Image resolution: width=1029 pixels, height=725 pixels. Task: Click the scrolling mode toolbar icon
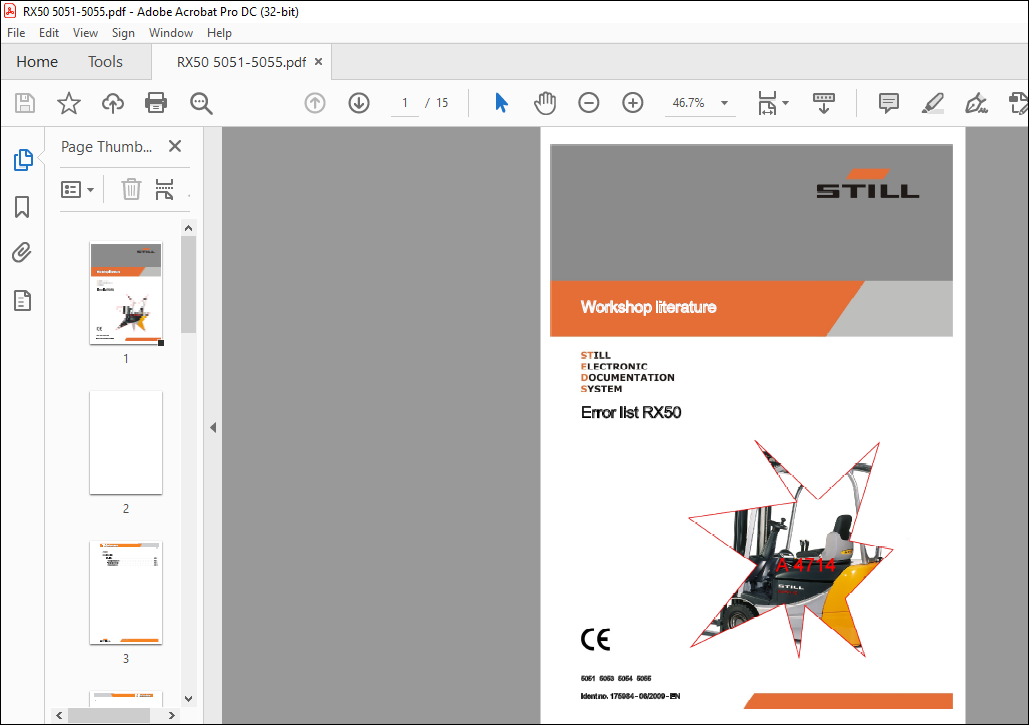click(x=824, y=103)
